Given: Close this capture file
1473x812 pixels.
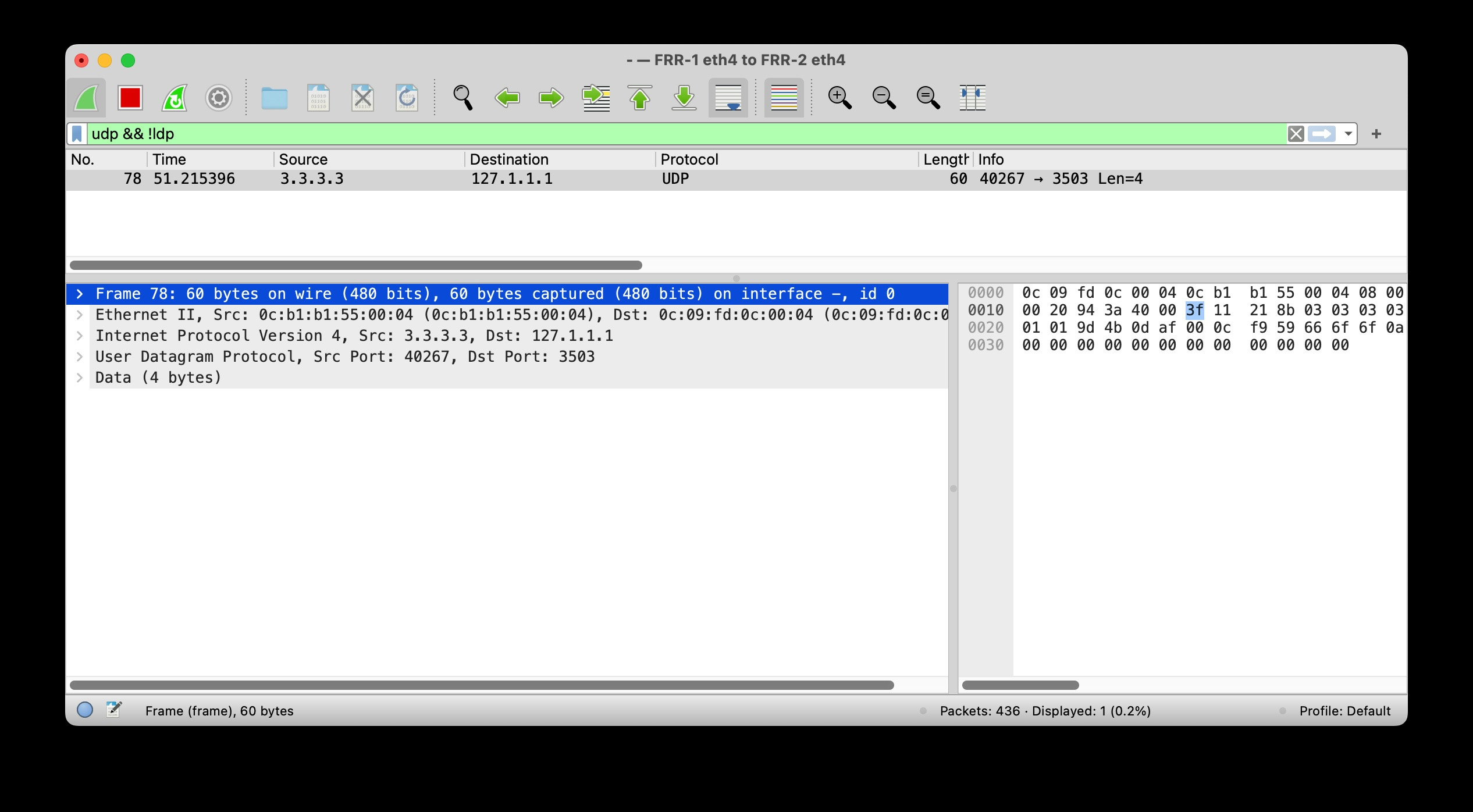Looking at the screenshot, I should 362,98.
